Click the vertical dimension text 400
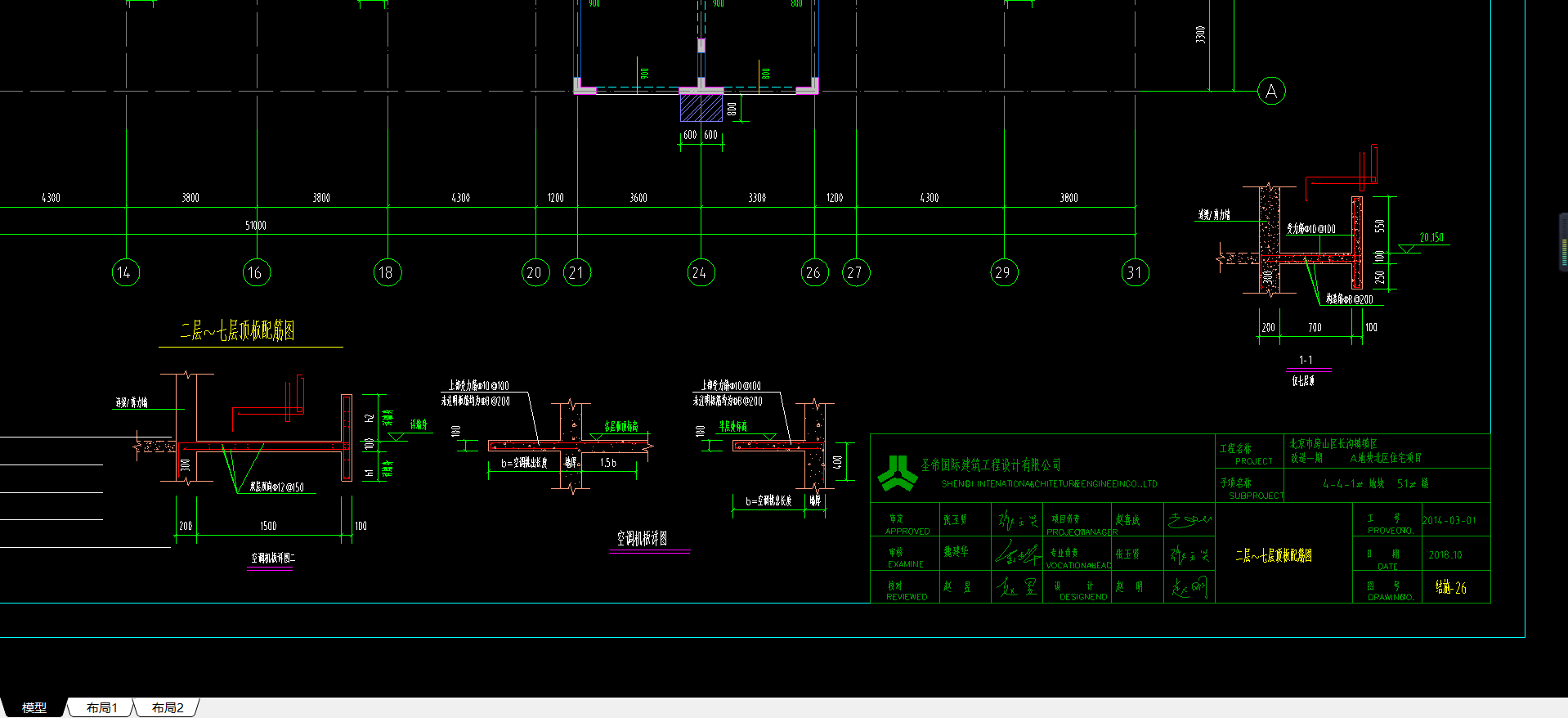 837,462
